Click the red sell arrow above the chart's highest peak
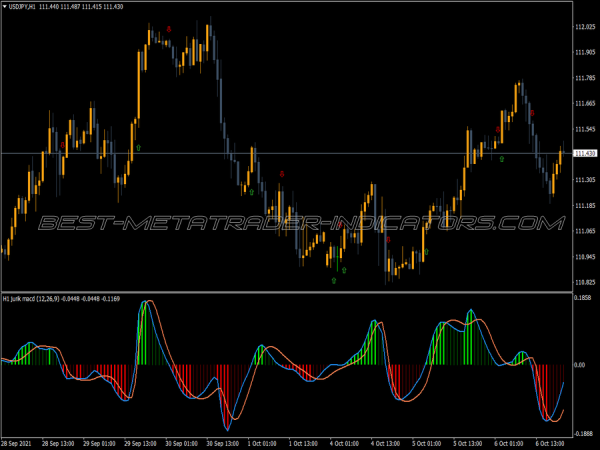This screenshot has width=600, height=450. [169, 29]
